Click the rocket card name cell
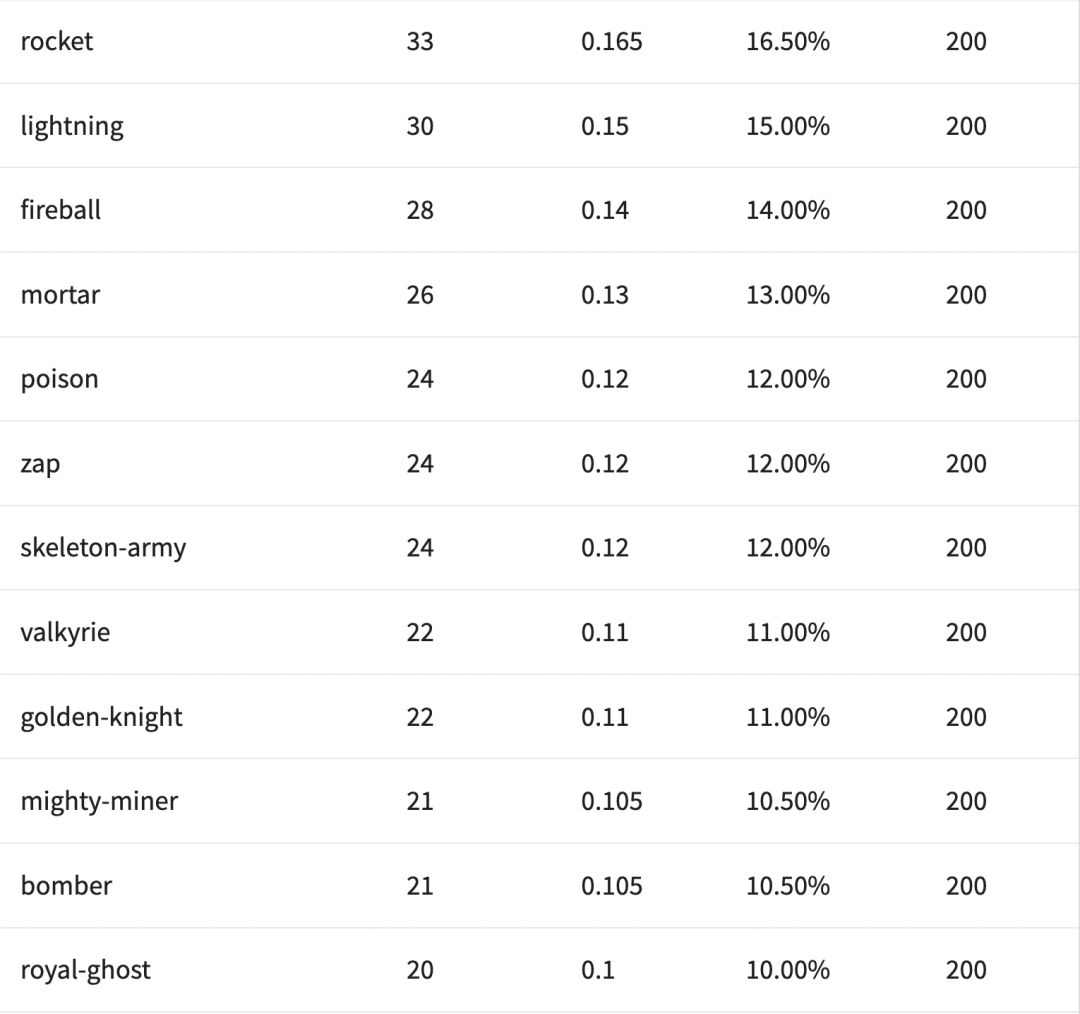Viewport: 1080px width, 1014px height. [x=56, y=41]
